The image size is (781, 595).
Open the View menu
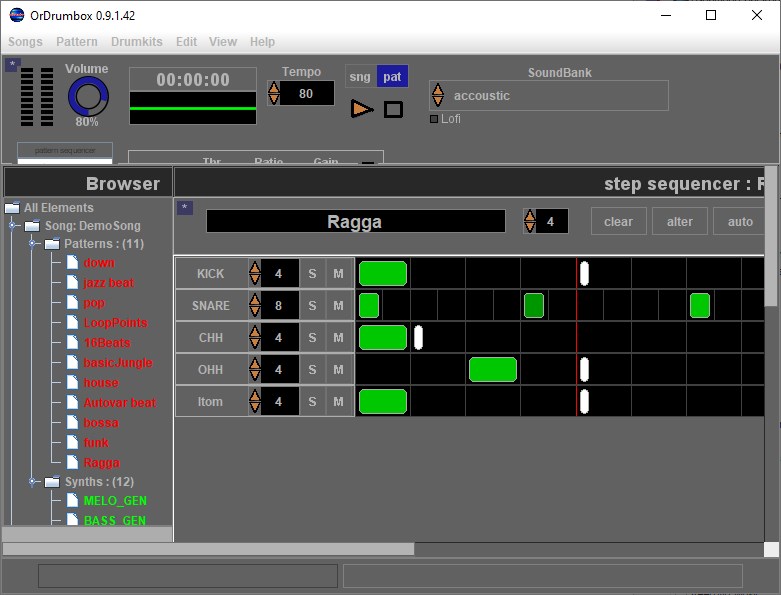pos(223,42)
